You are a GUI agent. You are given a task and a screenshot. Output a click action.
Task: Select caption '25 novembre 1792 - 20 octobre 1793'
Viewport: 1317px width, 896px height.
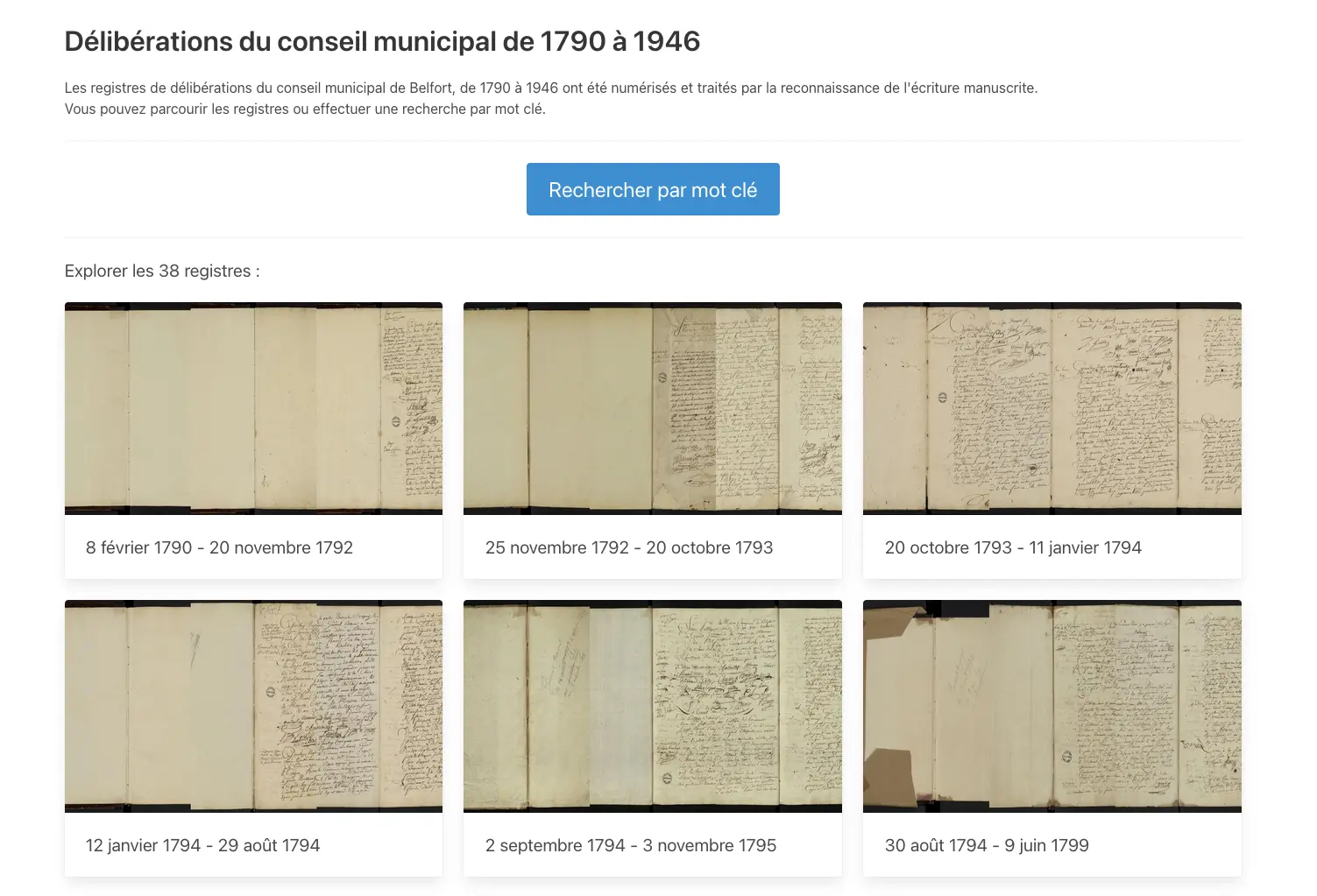coord(629,547)
